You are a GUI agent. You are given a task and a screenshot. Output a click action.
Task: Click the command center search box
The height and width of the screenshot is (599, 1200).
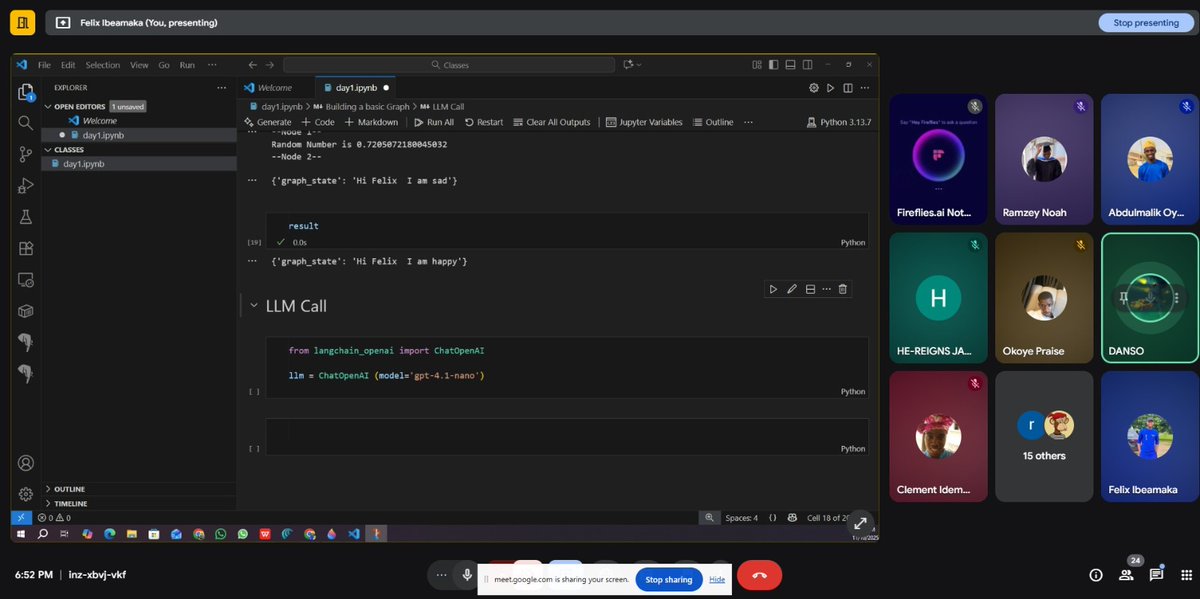tap(449, 65)
